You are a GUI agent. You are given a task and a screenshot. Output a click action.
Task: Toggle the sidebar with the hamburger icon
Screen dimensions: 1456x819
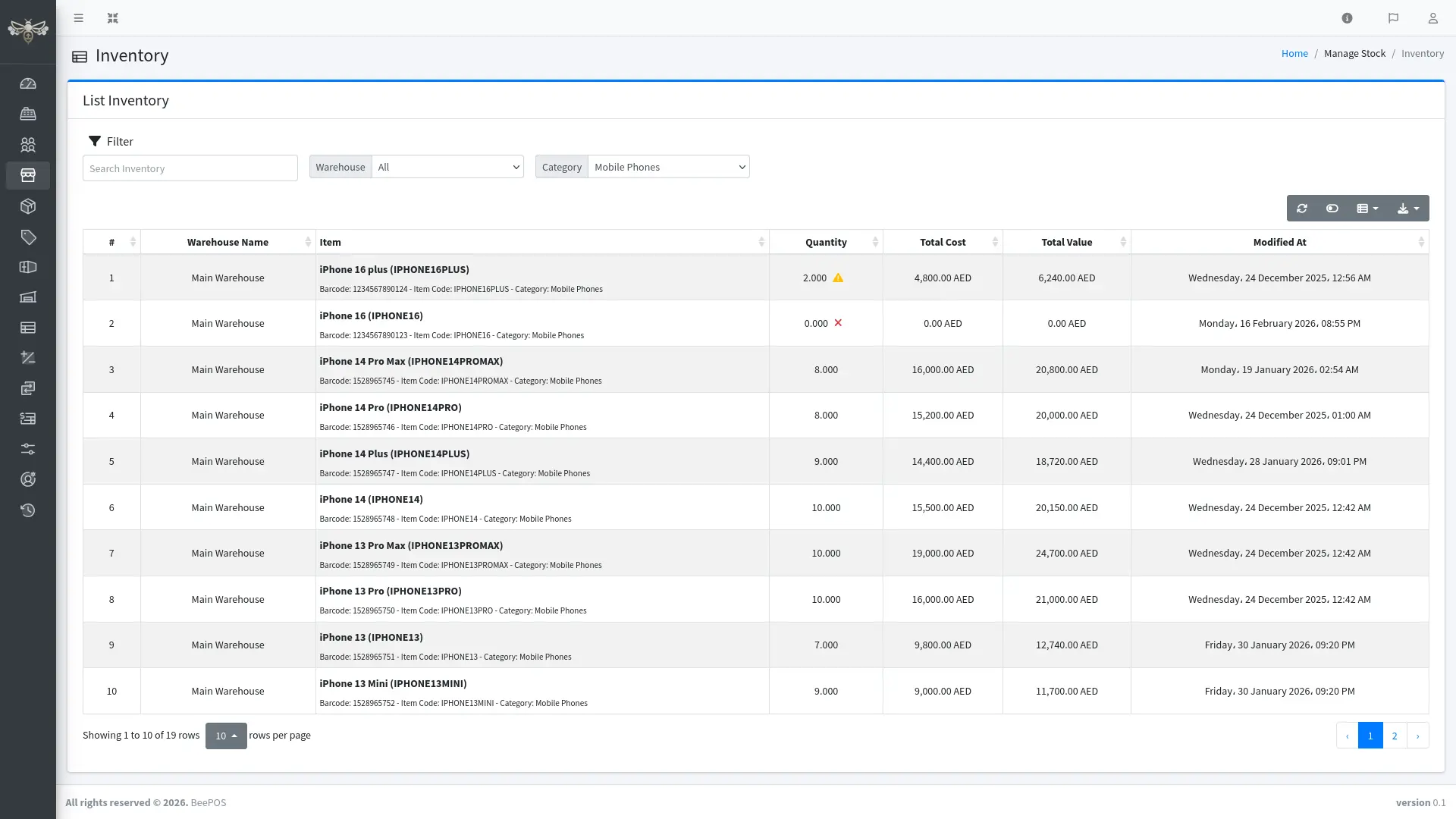tap(78, 17)
